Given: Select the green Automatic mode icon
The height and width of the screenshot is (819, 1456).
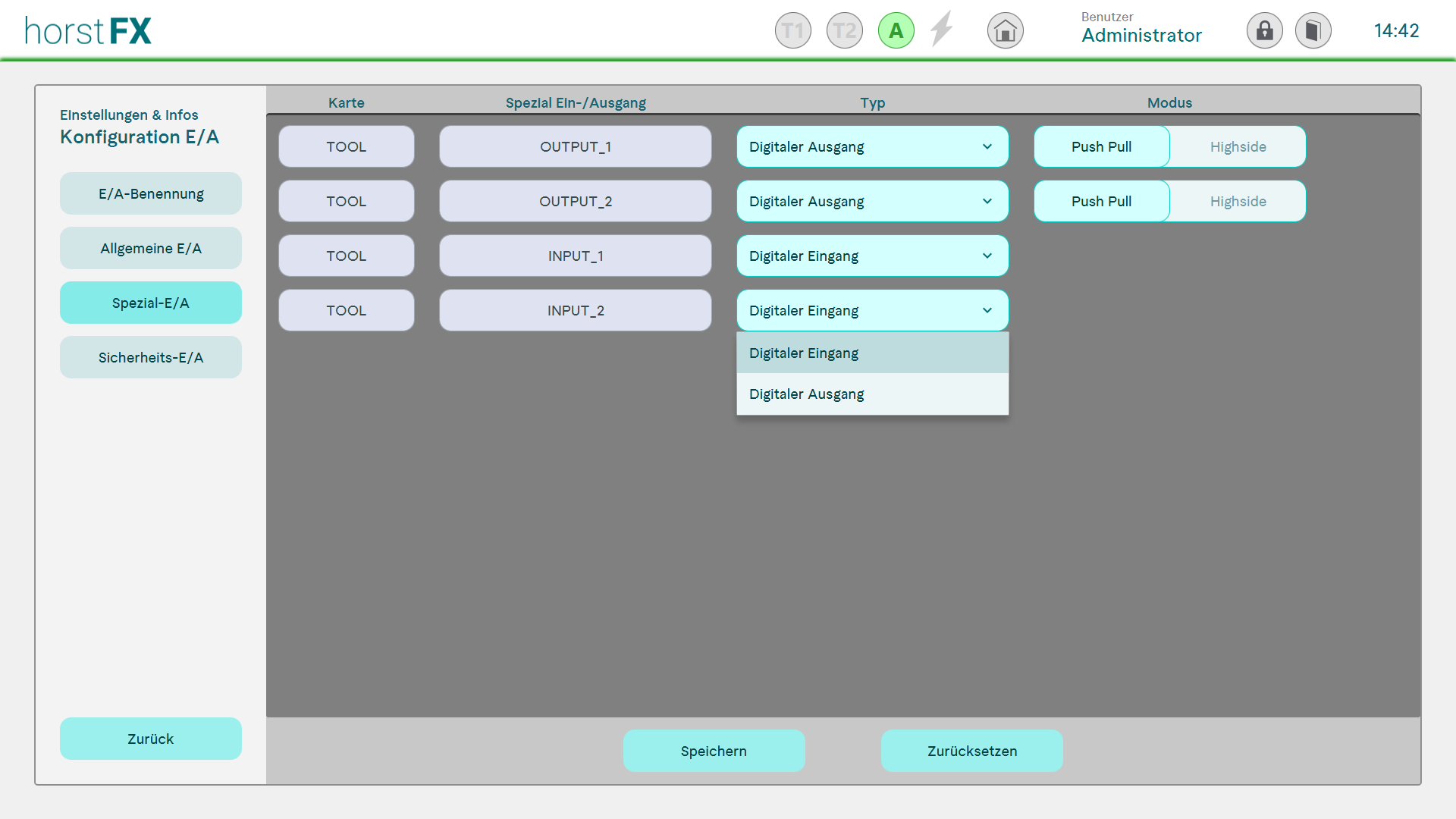Looking at the screenshot, I should [x=896, y=31].
